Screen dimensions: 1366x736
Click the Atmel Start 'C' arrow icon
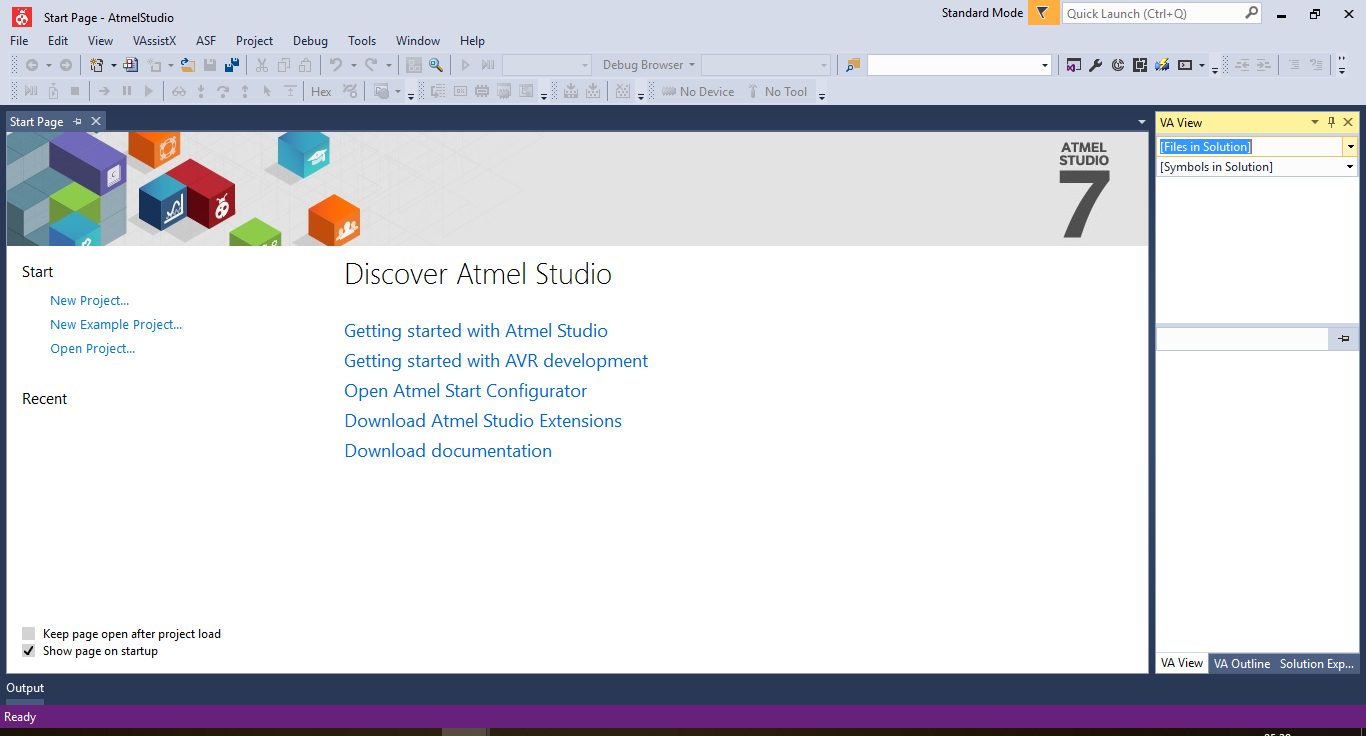[1117, 65]
